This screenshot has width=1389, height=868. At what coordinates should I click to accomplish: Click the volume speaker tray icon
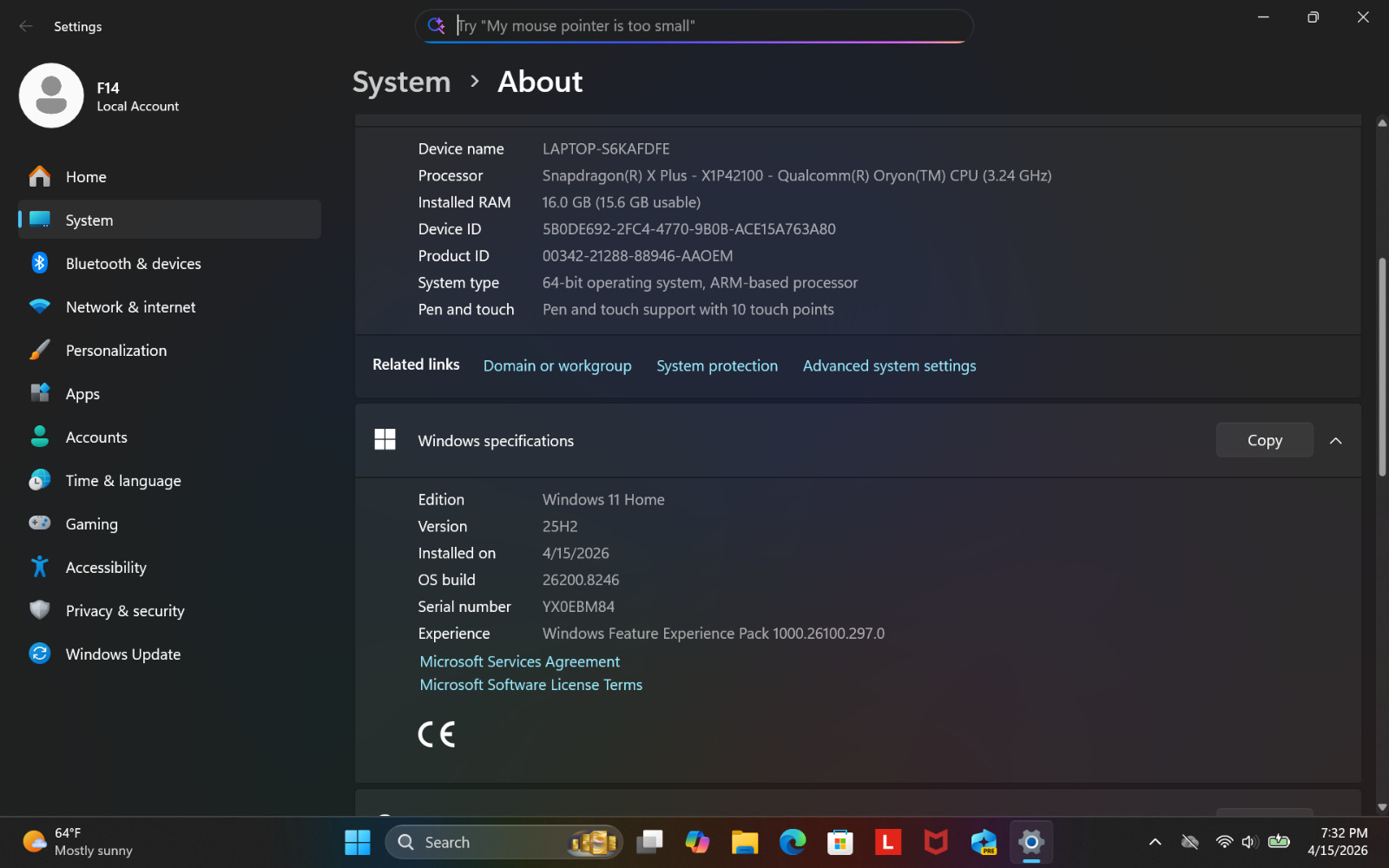pyautogui.click(x=1250, y=842)
